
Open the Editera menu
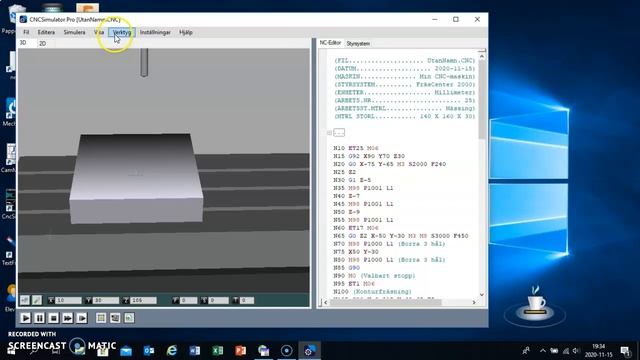click(46, 32)
